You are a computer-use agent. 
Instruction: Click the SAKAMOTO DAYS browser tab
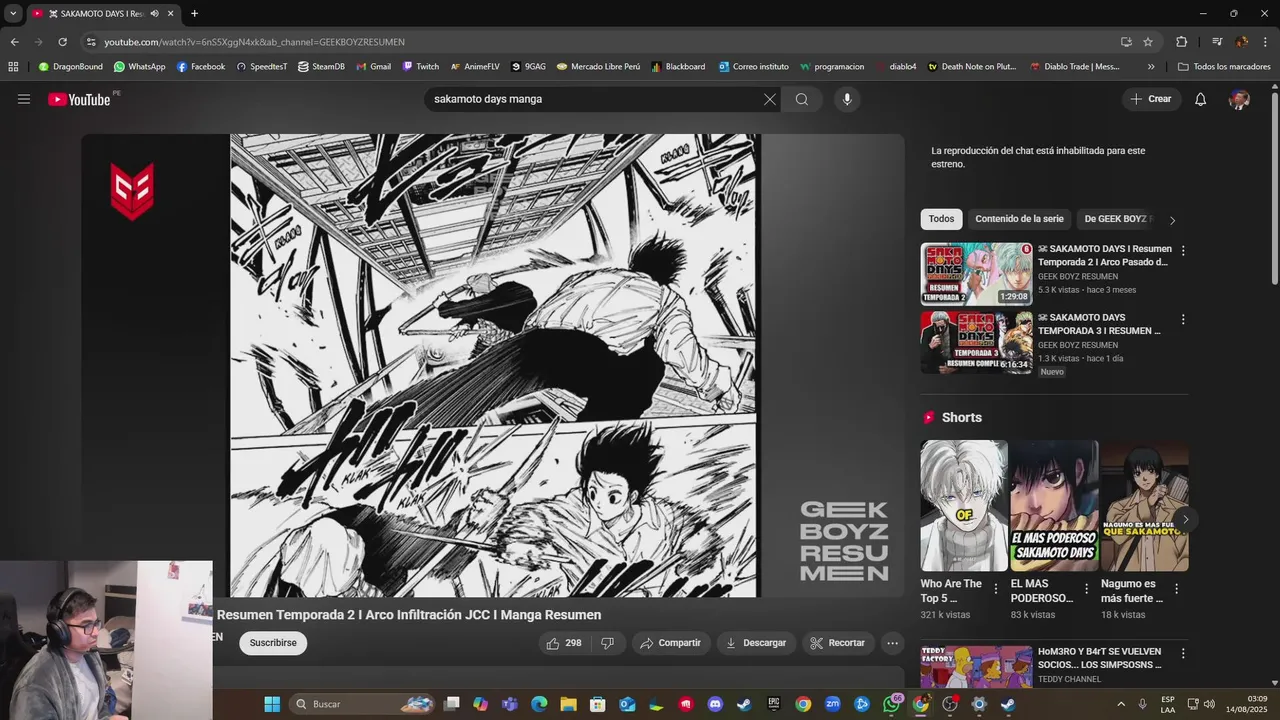[x=103, y=13]
